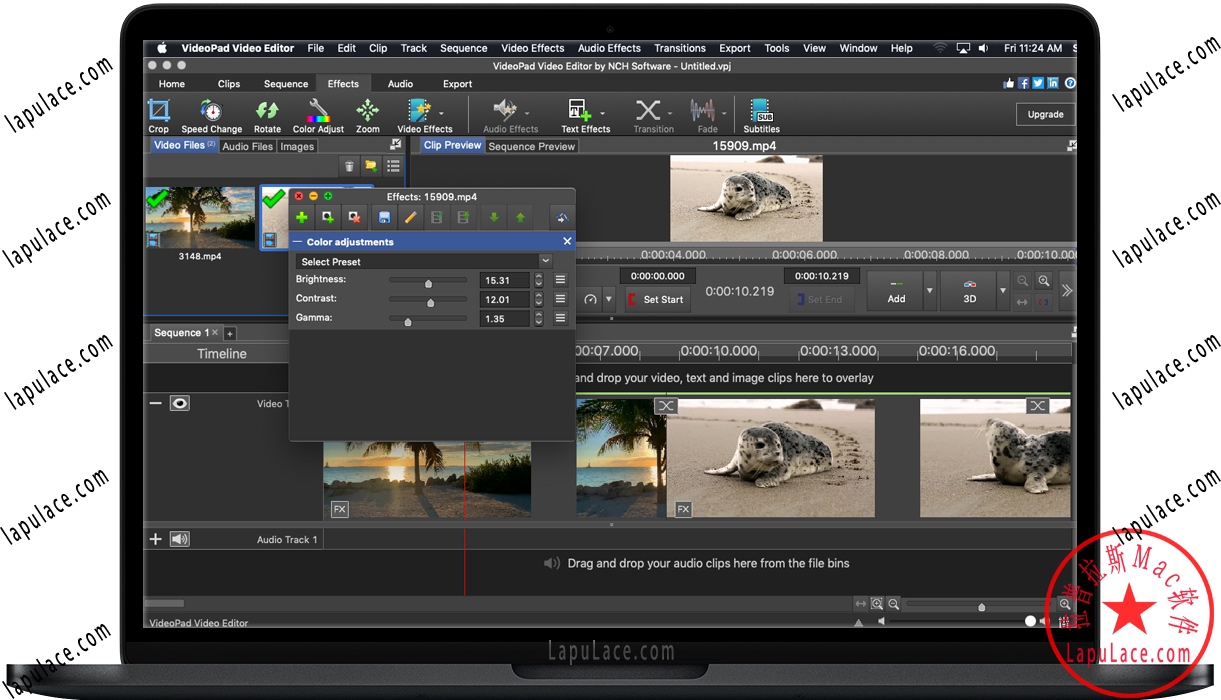Toggle visibility of the video track
Image resolution: width=1221 pixels, height=700 pixels.
[x=180, y=403]
